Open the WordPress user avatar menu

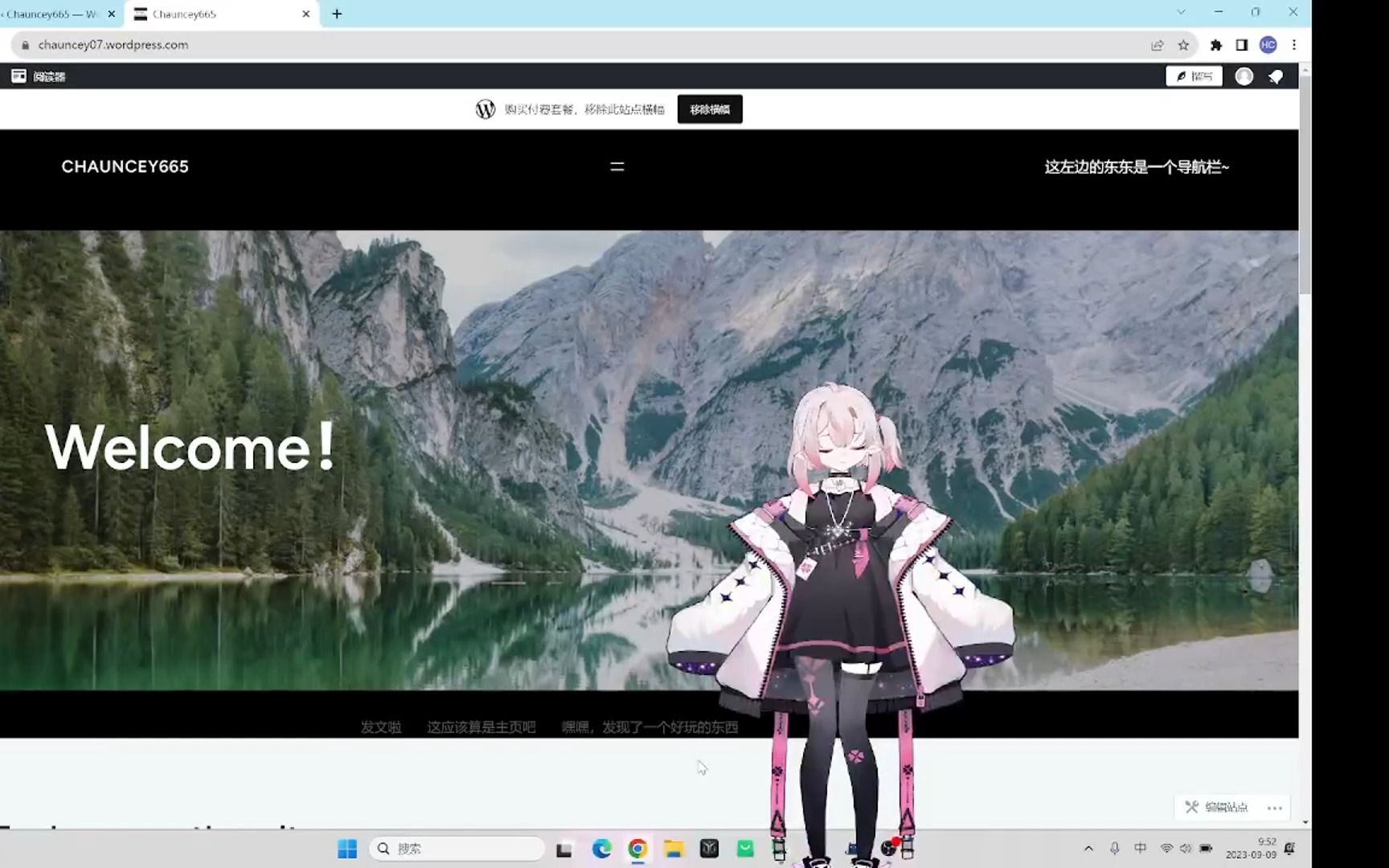[1244, 76]
